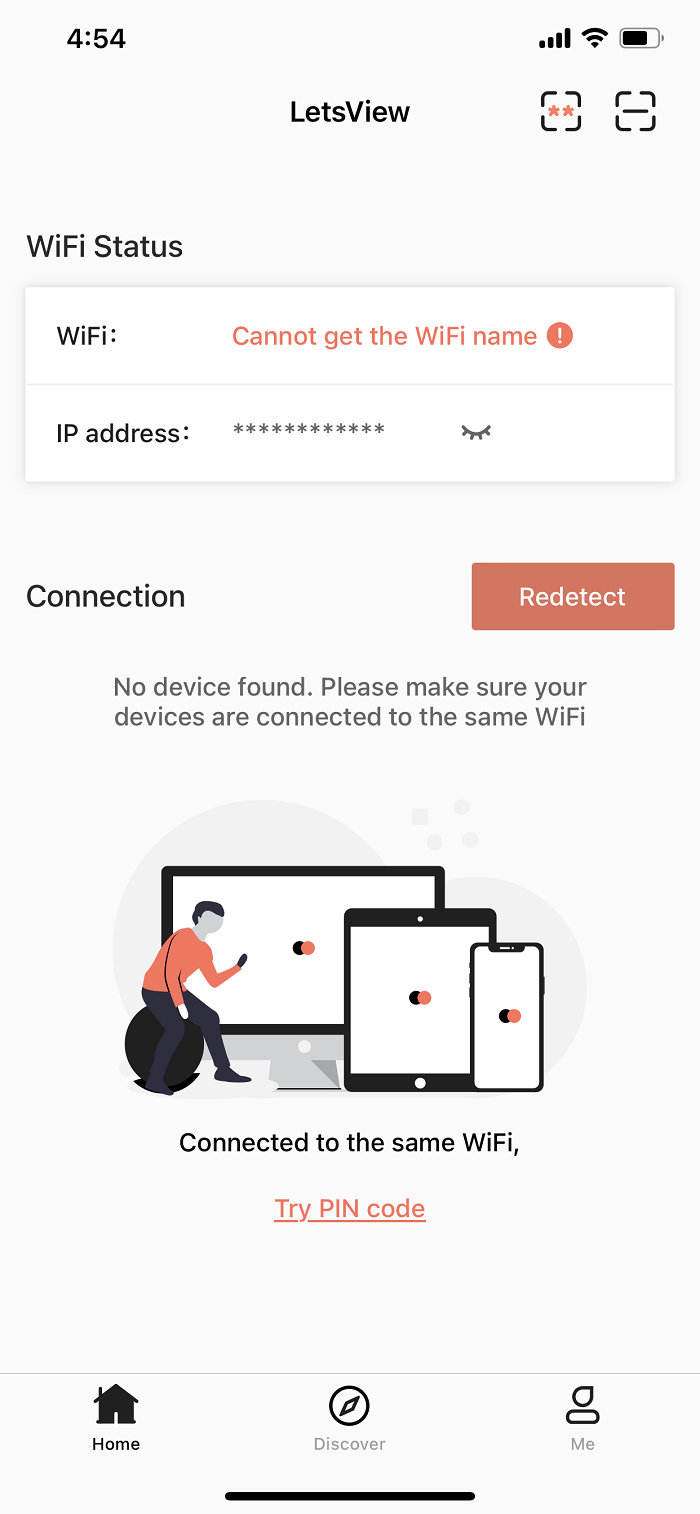
Task: Tap the Discover compass icon
Action: pos(349,1405)
